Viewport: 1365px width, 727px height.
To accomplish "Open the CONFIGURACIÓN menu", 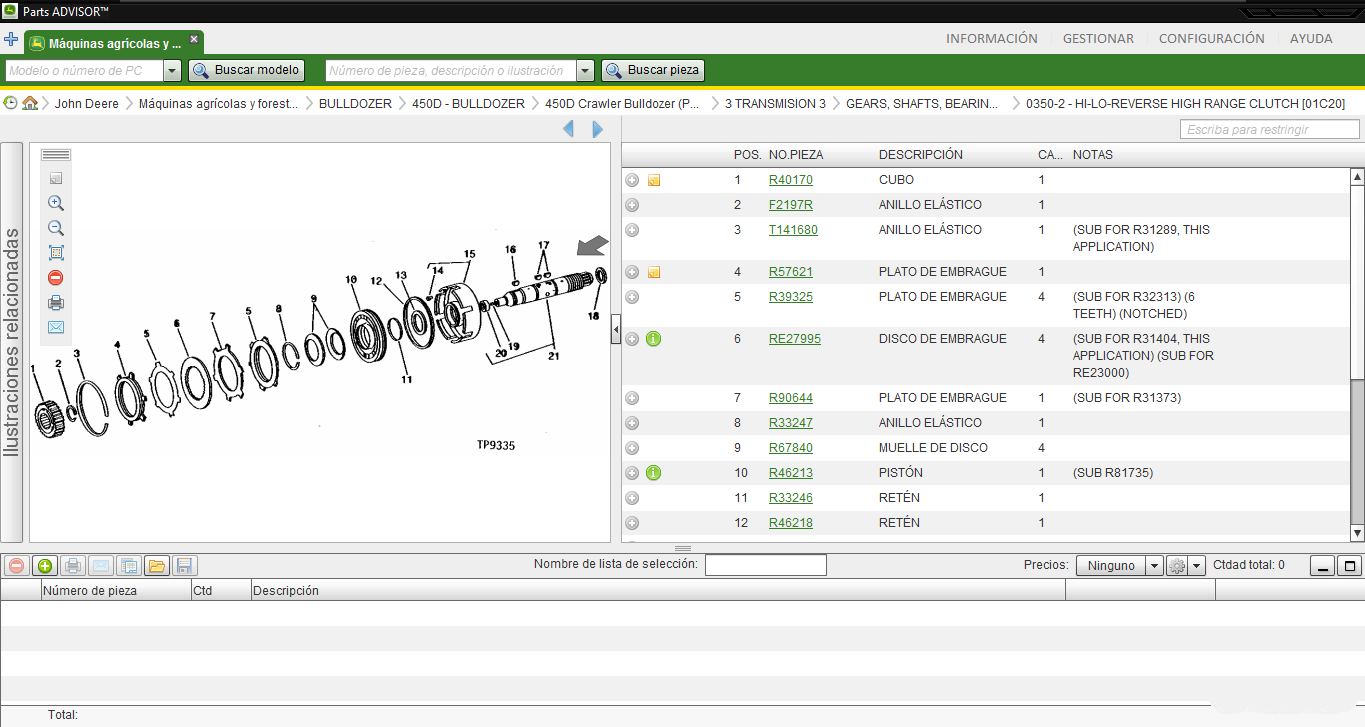I will [1212, 38].
